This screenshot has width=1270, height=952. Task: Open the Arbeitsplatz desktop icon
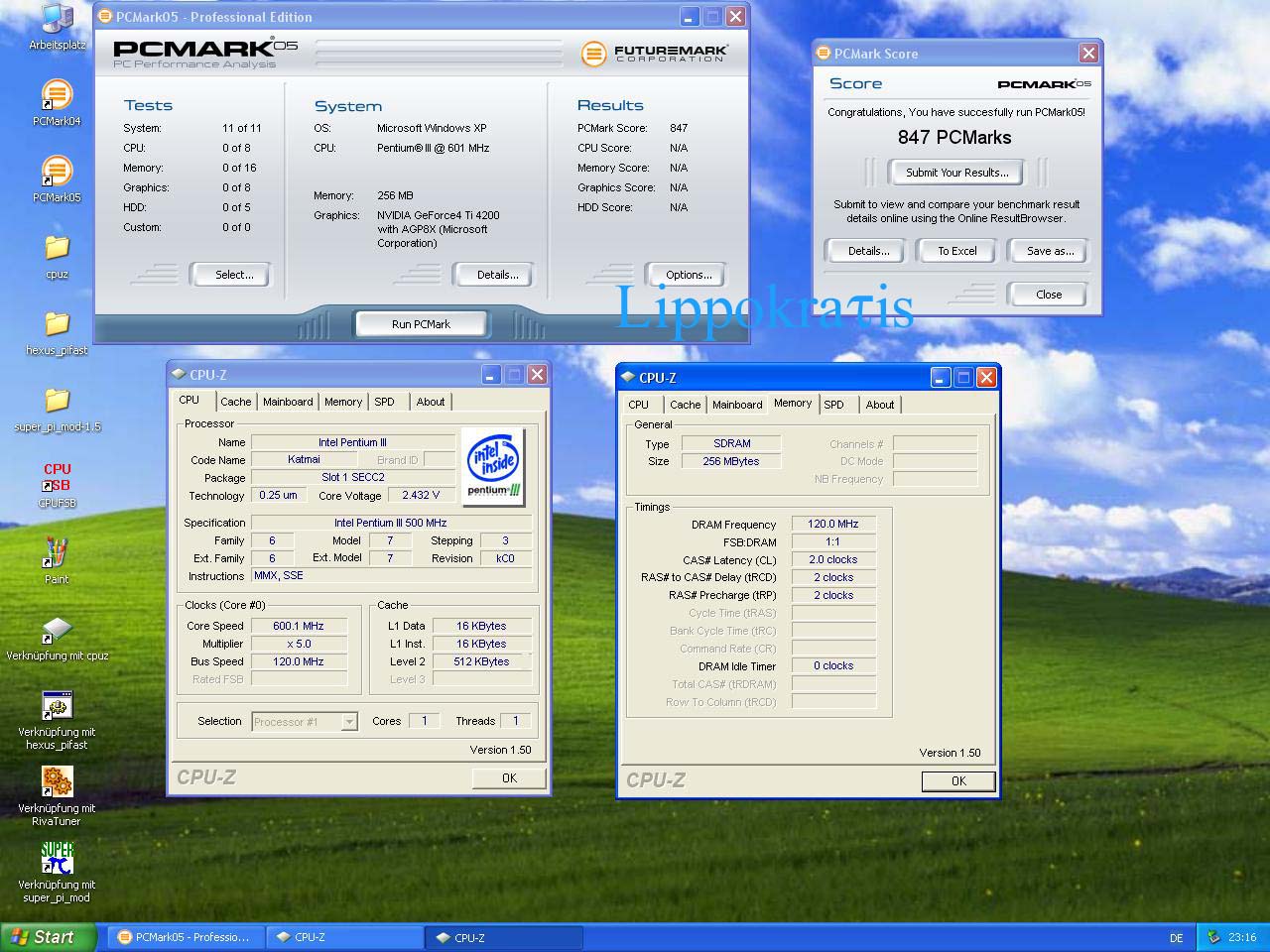(x=57, y=27)
